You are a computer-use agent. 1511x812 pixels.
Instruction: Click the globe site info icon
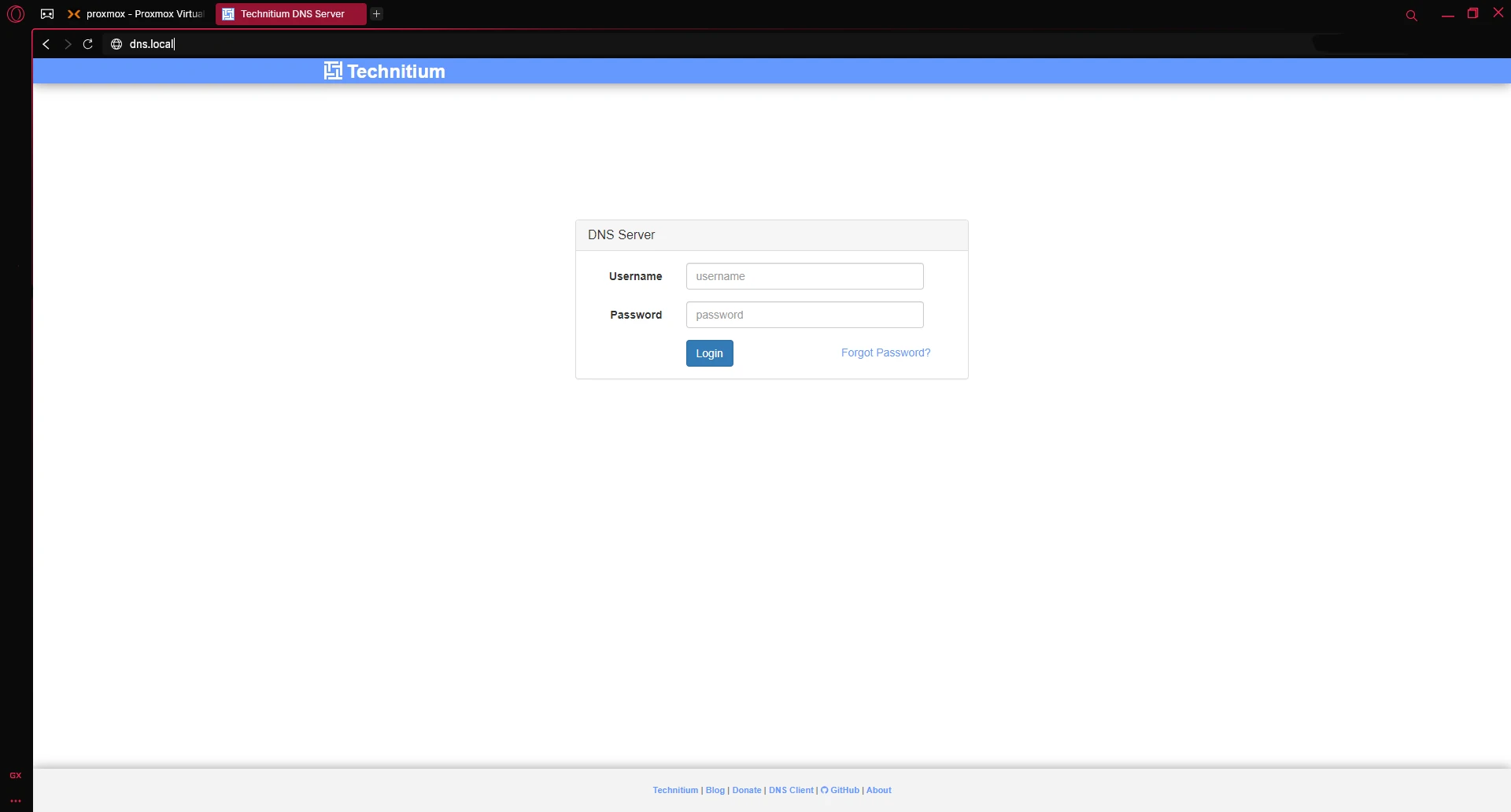[116, 44]
